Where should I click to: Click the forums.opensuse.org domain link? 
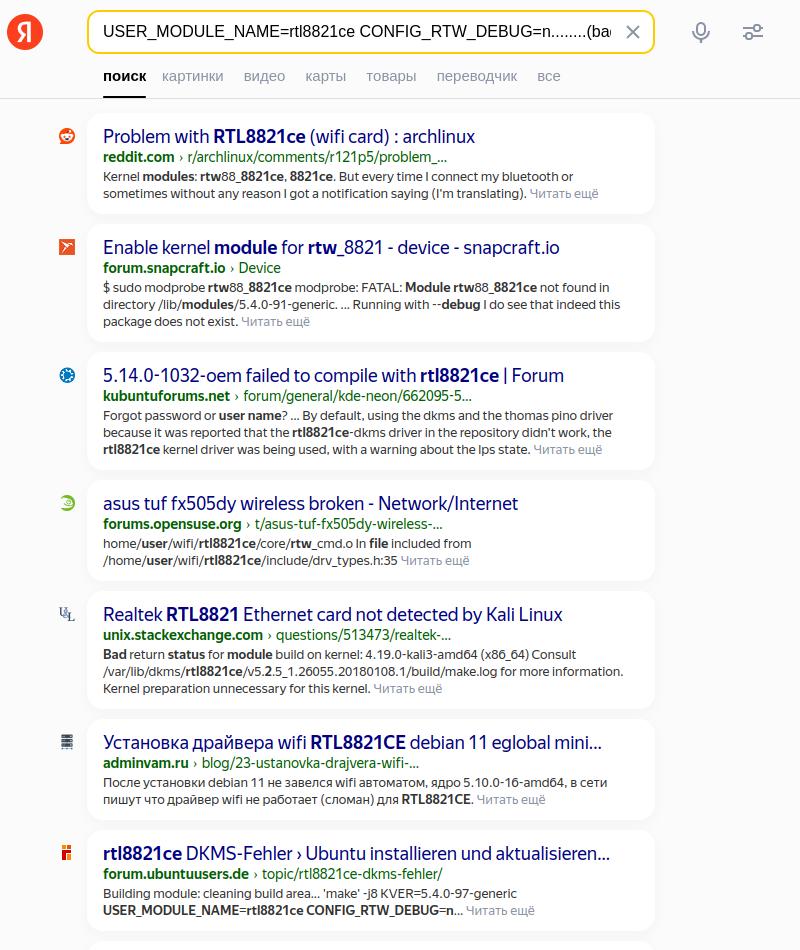tap(172, 524)
